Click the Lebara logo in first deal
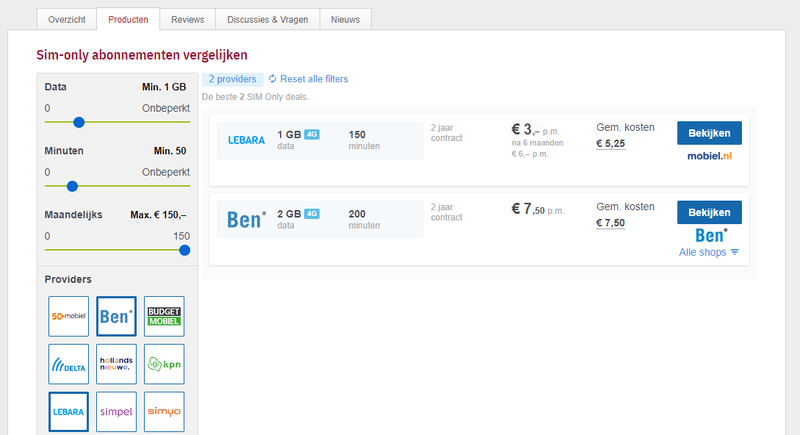This screenshot has width=800, height=435. pos(246,140)
